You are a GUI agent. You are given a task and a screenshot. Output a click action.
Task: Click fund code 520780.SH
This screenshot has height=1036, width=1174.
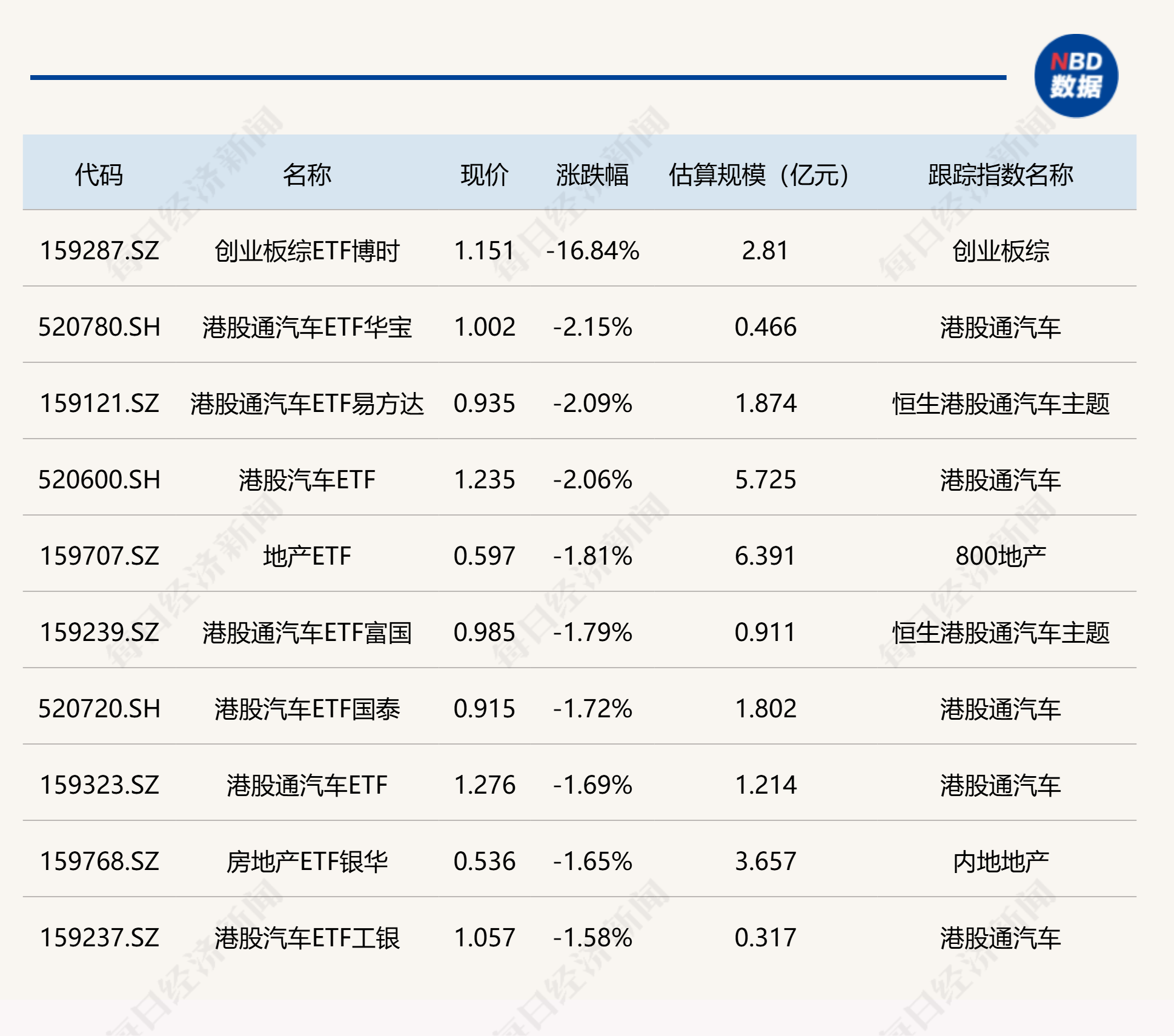point(99,327)
